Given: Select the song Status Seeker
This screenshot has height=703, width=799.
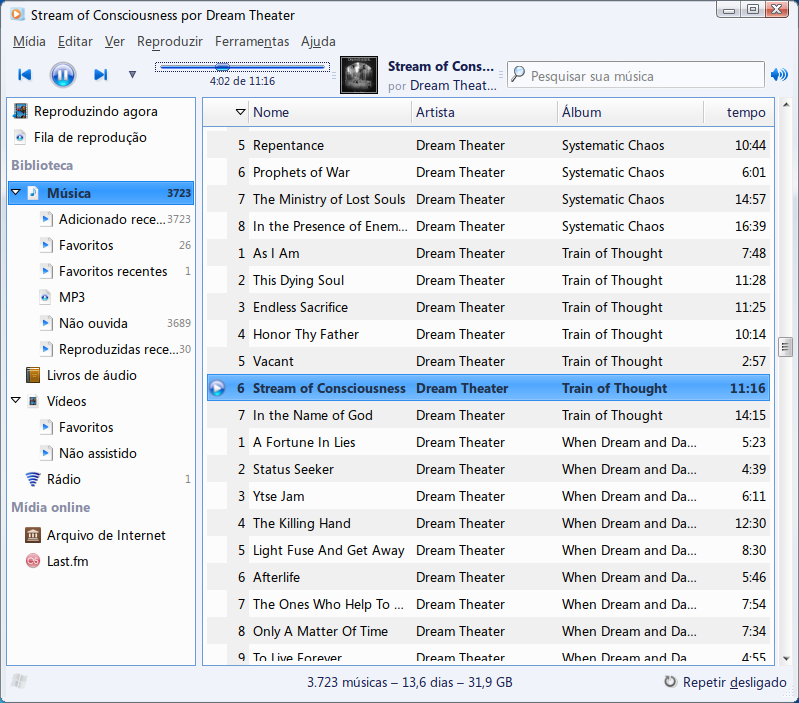Looking at the screenshot, I should click(x=488, y=469).
